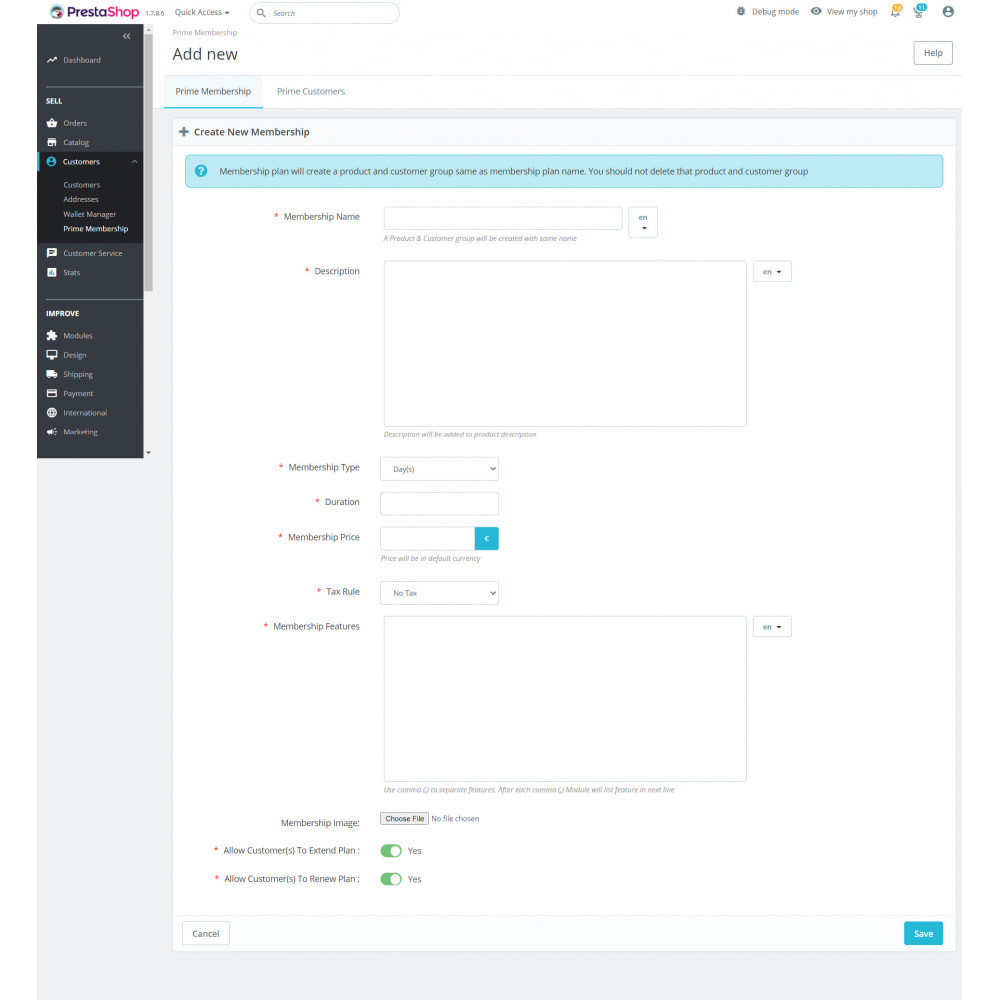
Task: Click the Cancel button
Action: pos(205,934)
